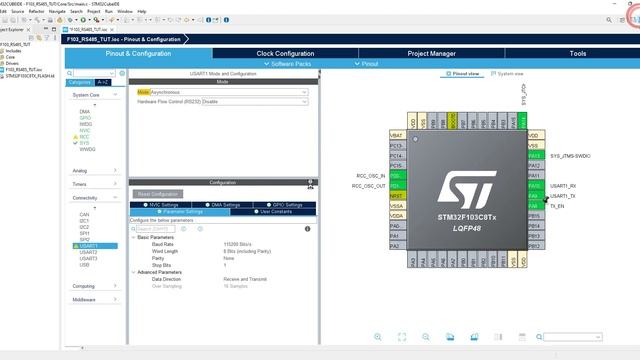Click the pin search box under chip

(x=572, y=337)
